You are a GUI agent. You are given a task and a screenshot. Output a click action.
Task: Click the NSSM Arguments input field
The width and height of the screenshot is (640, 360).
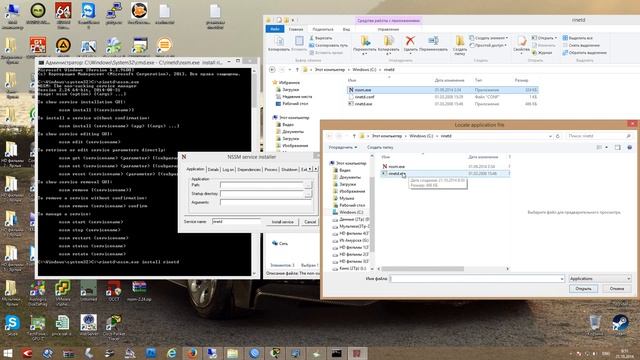[266, 202]
